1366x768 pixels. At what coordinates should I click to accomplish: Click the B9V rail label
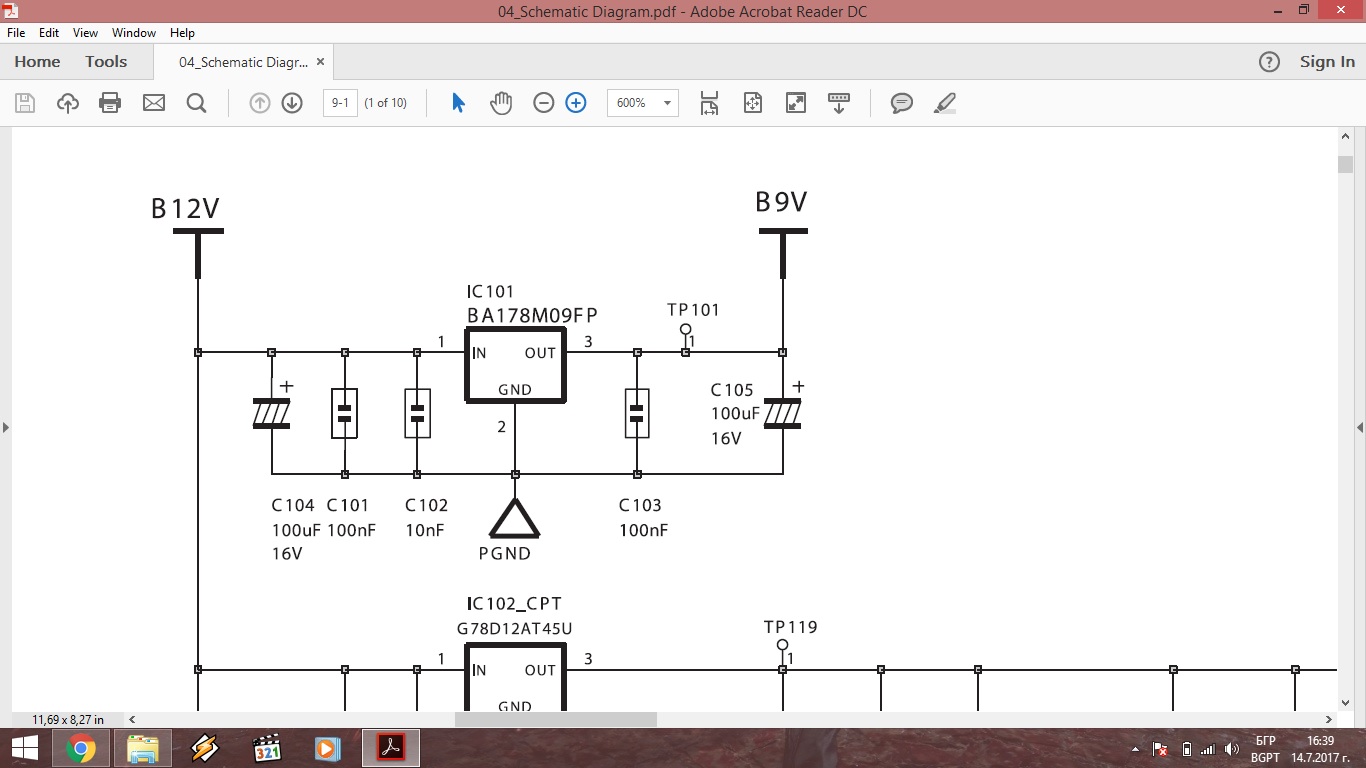tap(781, 202)
